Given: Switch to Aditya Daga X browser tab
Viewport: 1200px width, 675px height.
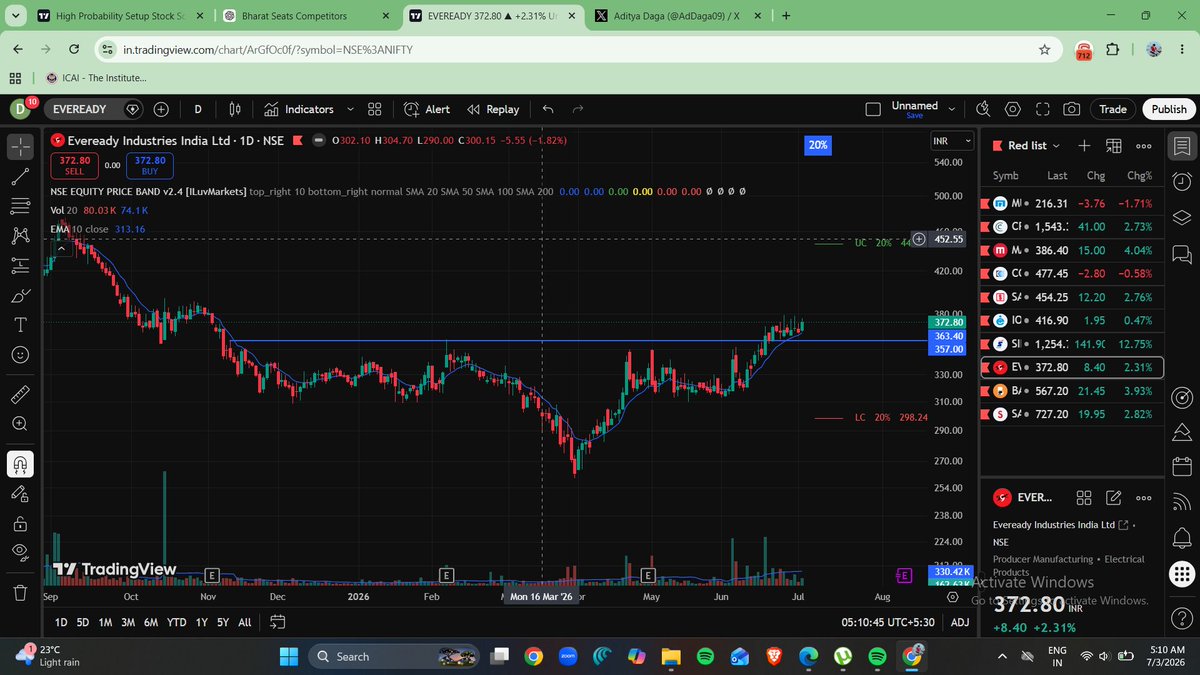Looking at the screenshot, I should [x=675, y=16].
